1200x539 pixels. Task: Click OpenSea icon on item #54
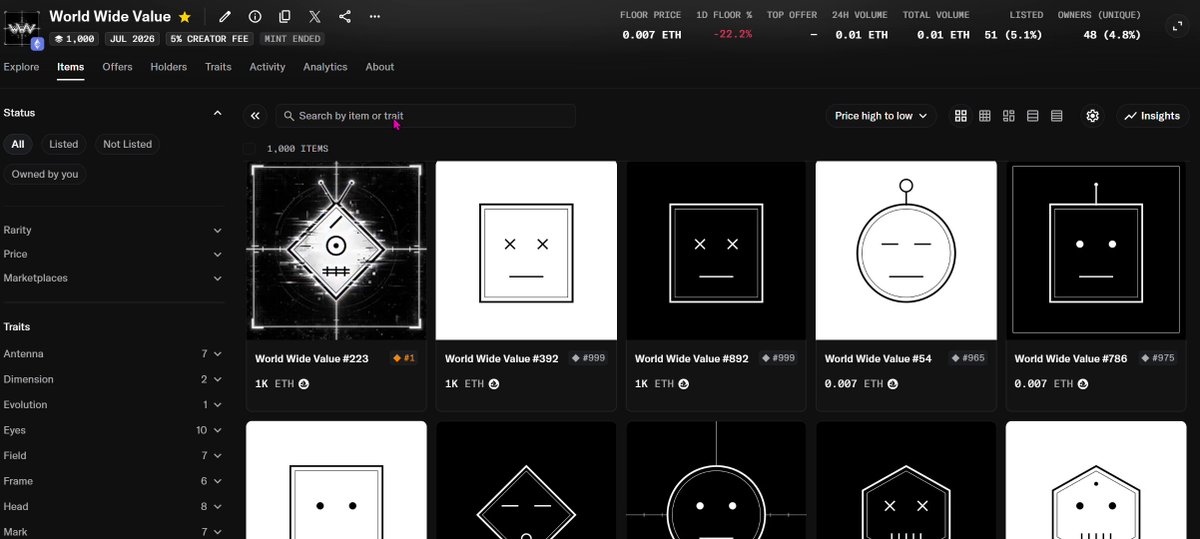tap(893, 384)
